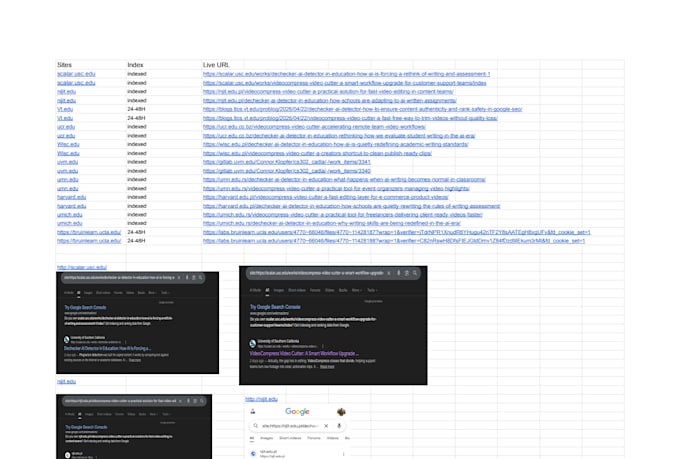Image resolution: width=680 pixels, height=459 pixels.
Task: Select the 24-48H cell in Vt.edu dechecker row
Action: (164, 109)
